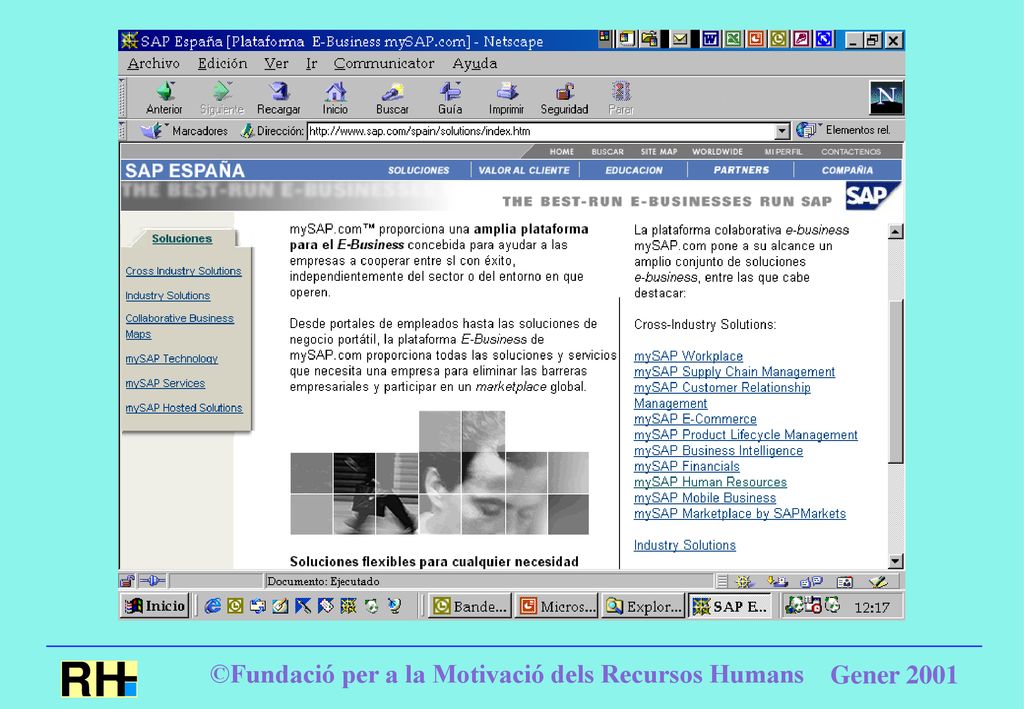Open the Composer pencil icon in component bar

point(878,581)
